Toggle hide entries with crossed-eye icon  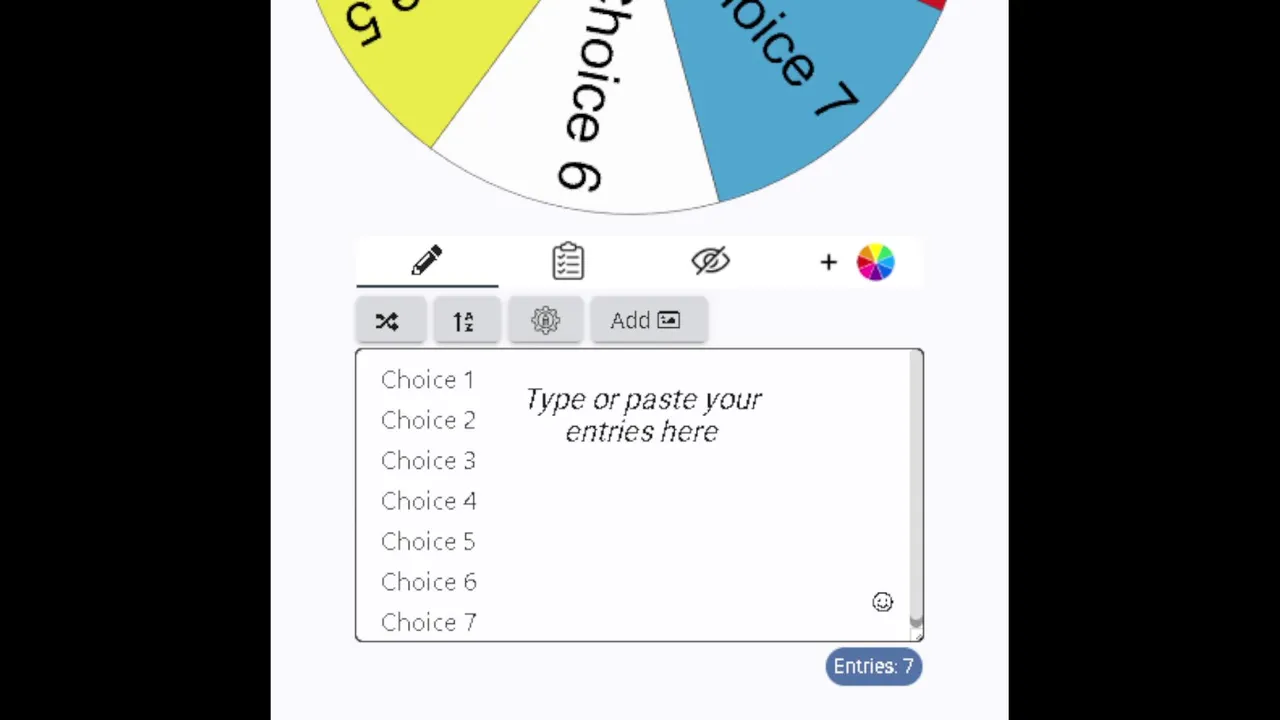[711, 262]
